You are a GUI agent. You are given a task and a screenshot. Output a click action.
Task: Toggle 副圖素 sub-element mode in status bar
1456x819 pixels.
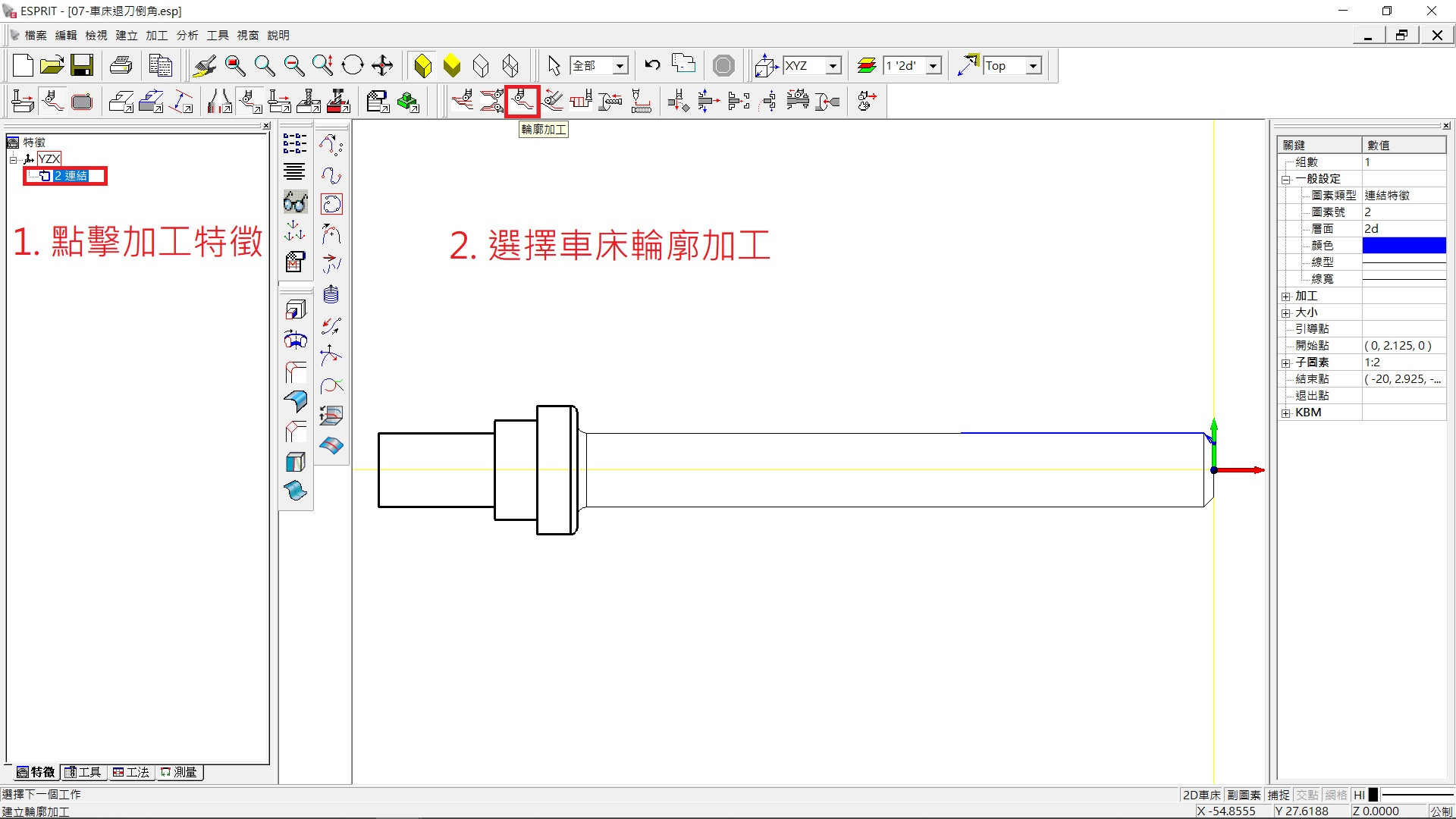(1244, 795)
